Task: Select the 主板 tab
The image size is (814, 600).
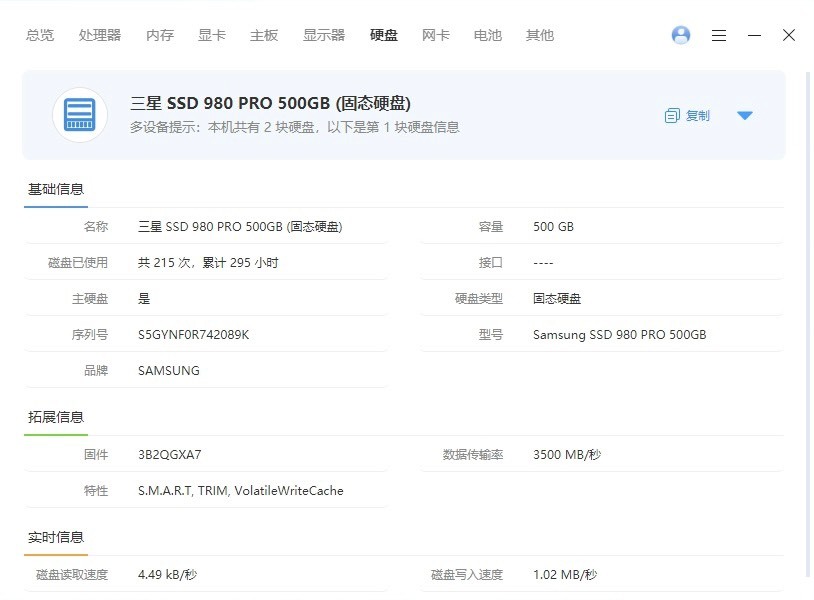Action: 264,35
